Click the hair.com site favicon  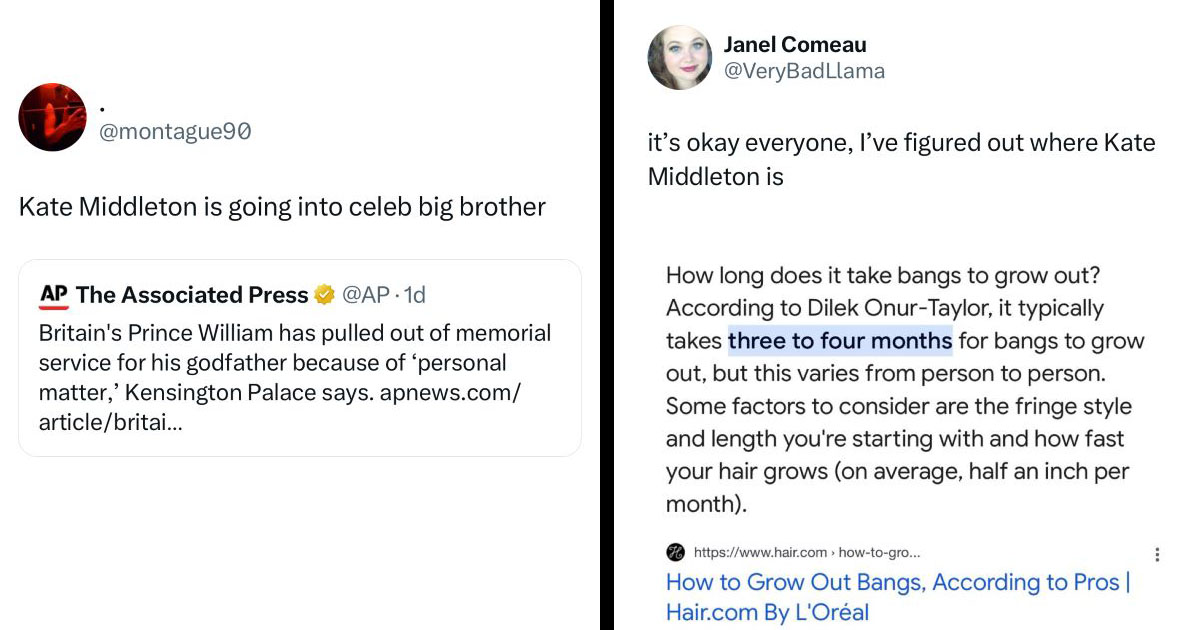(675, 552)
